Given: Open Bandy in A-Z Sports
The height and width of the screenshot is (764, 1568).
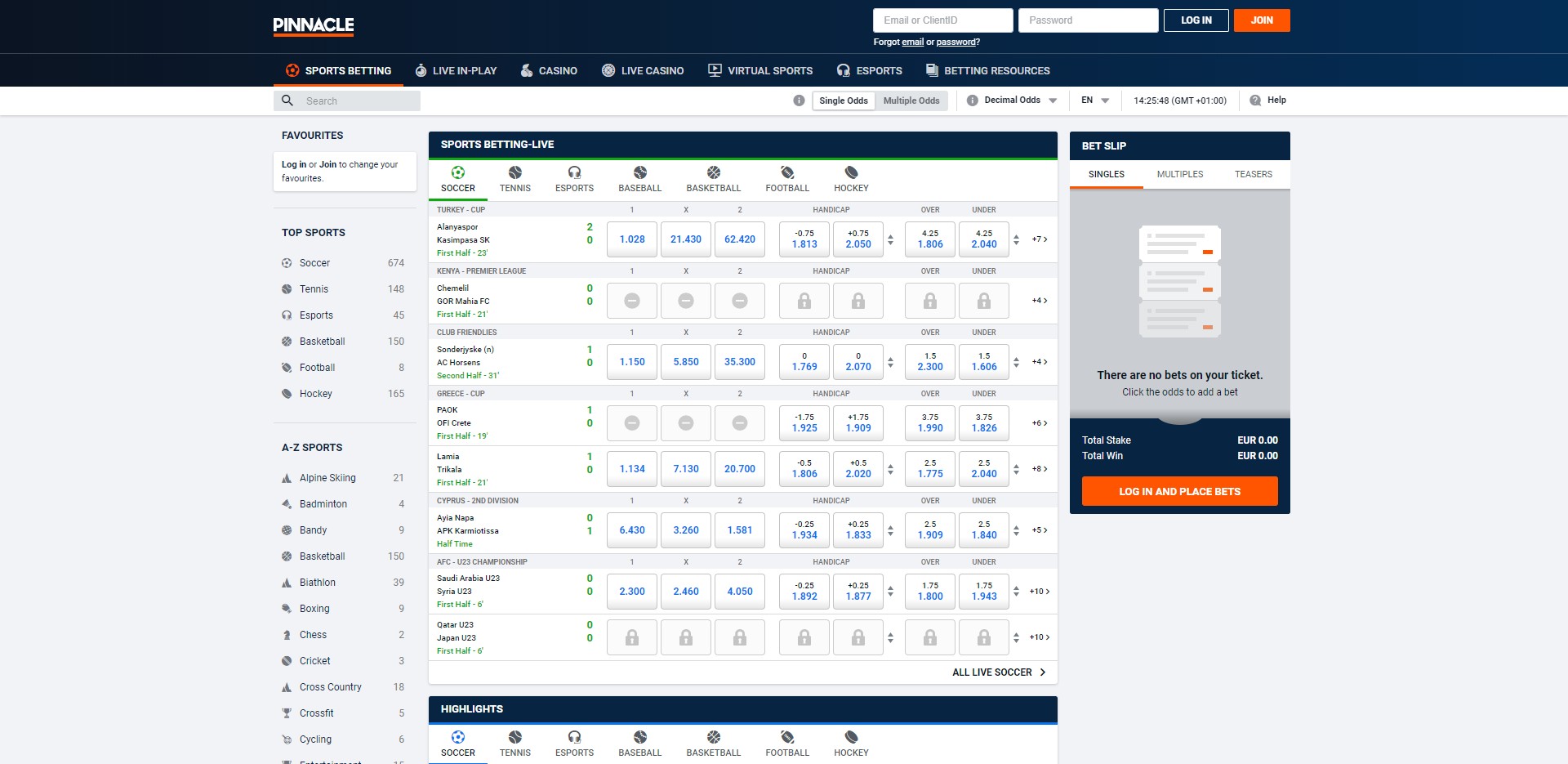Looking at the screenshot, I should 343,530.
